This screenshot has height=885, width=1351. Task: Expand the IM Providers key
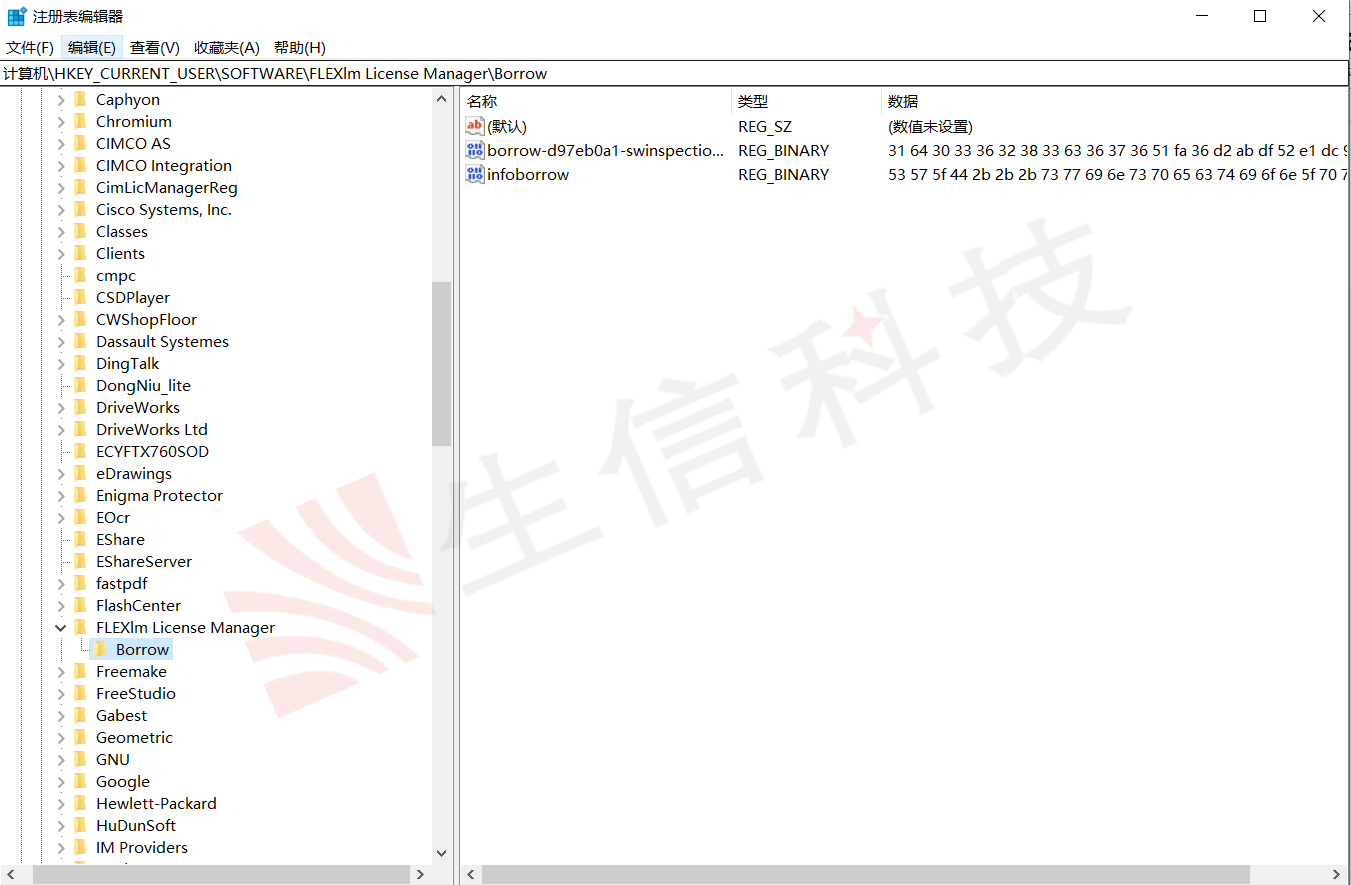coord(60,847)
